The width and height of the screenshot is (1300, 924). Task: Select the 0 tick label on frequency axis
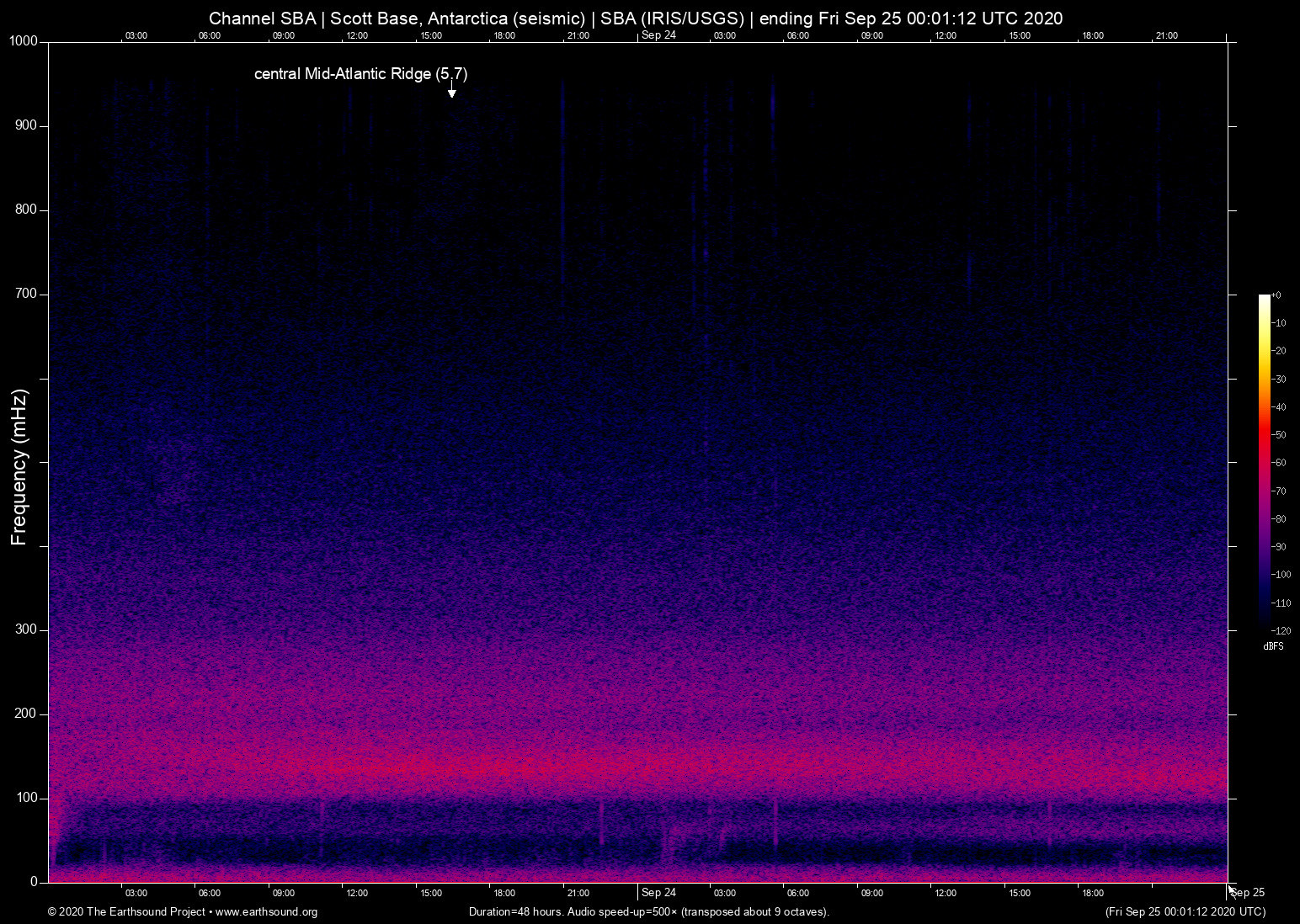tap(34, 882)
